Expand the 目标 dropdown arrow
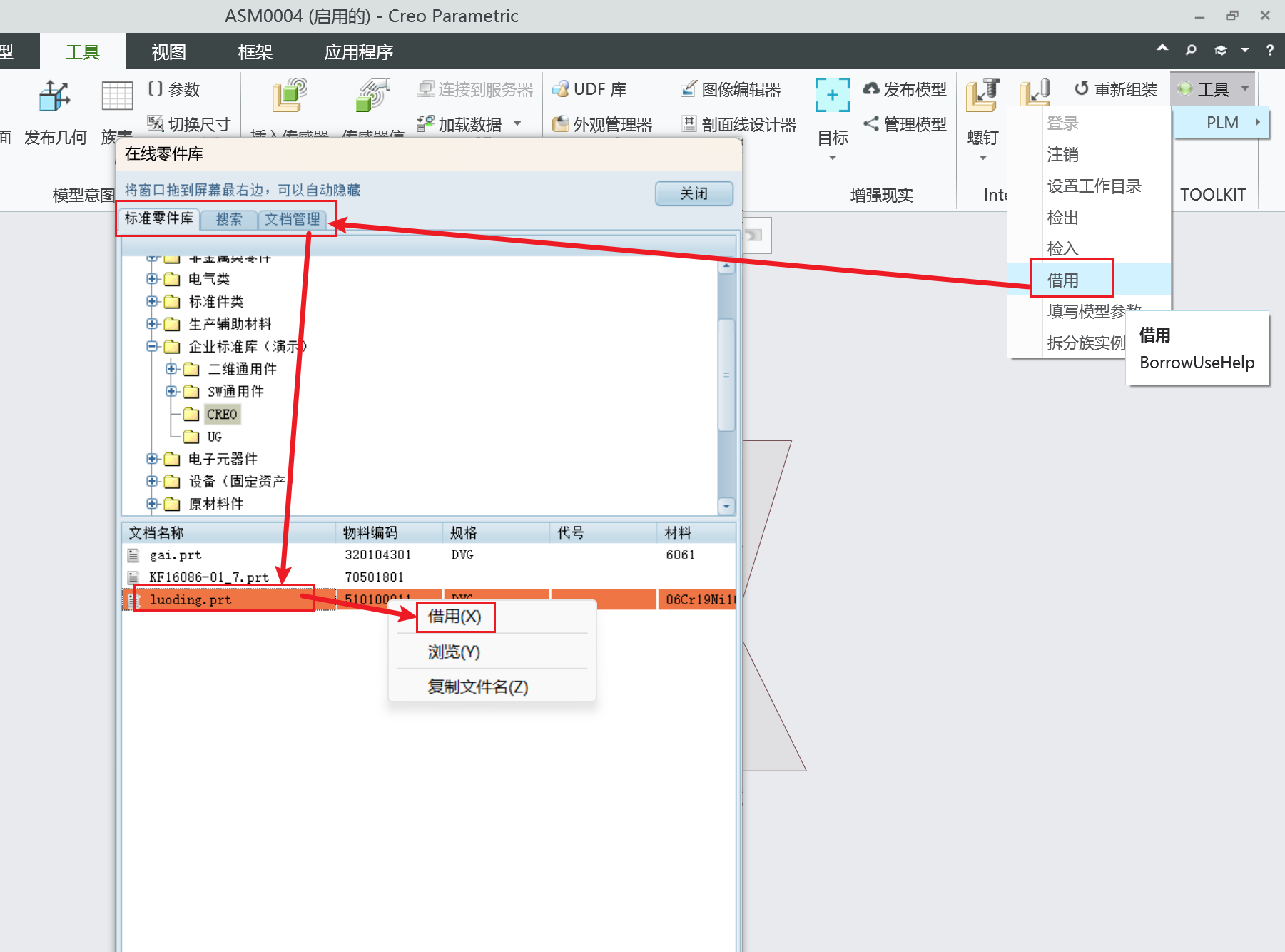Viewport: 1285px width, 952px height. [x=833, y=158]
